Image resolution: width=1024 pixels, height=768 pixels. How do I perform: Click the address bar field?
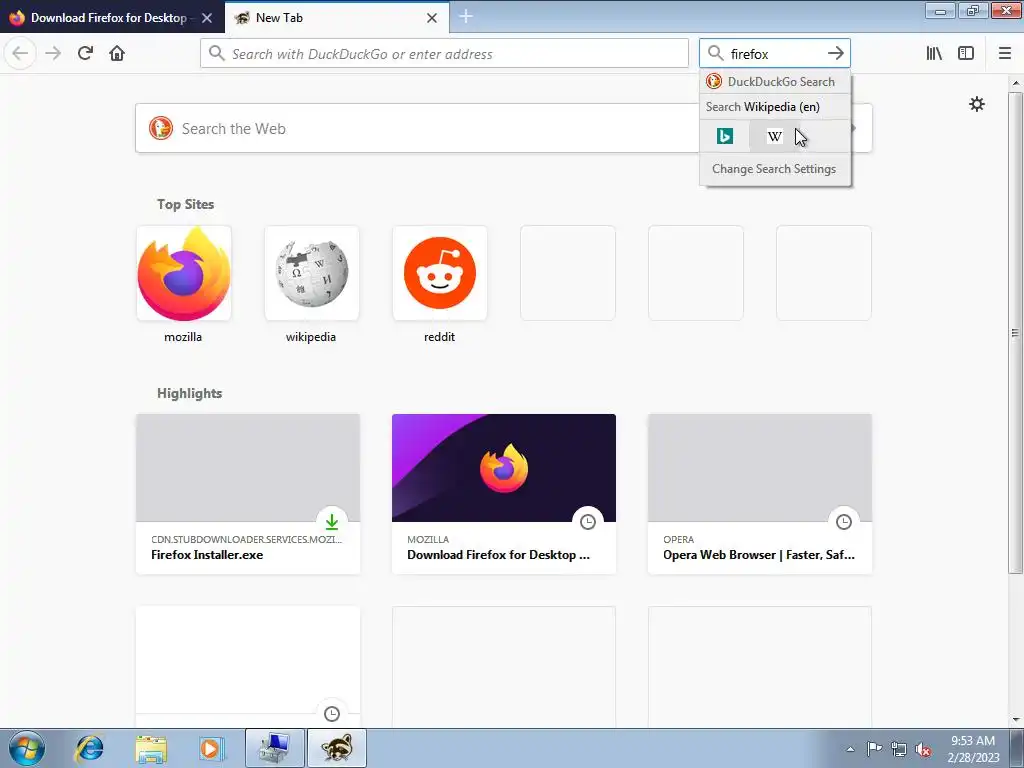(x=444, y=54)
